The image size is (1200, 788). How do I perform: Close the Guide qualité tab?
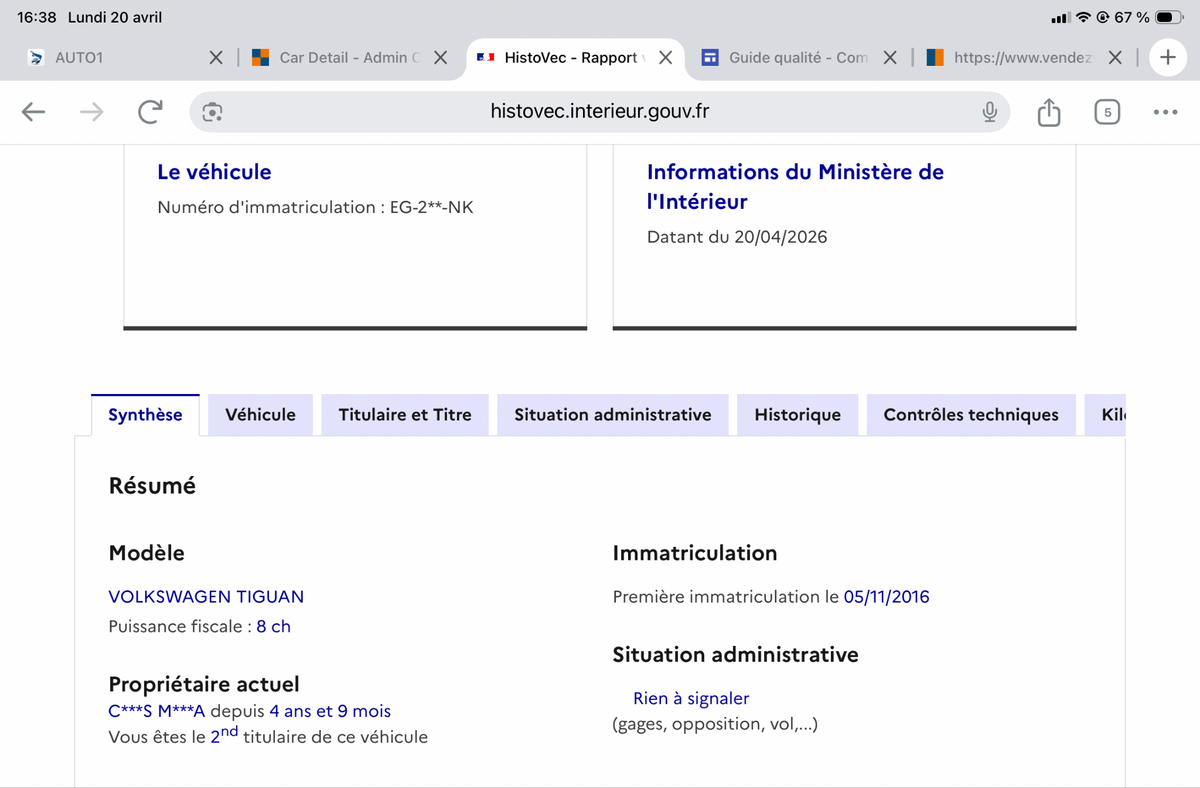click(x=890, y=58)
